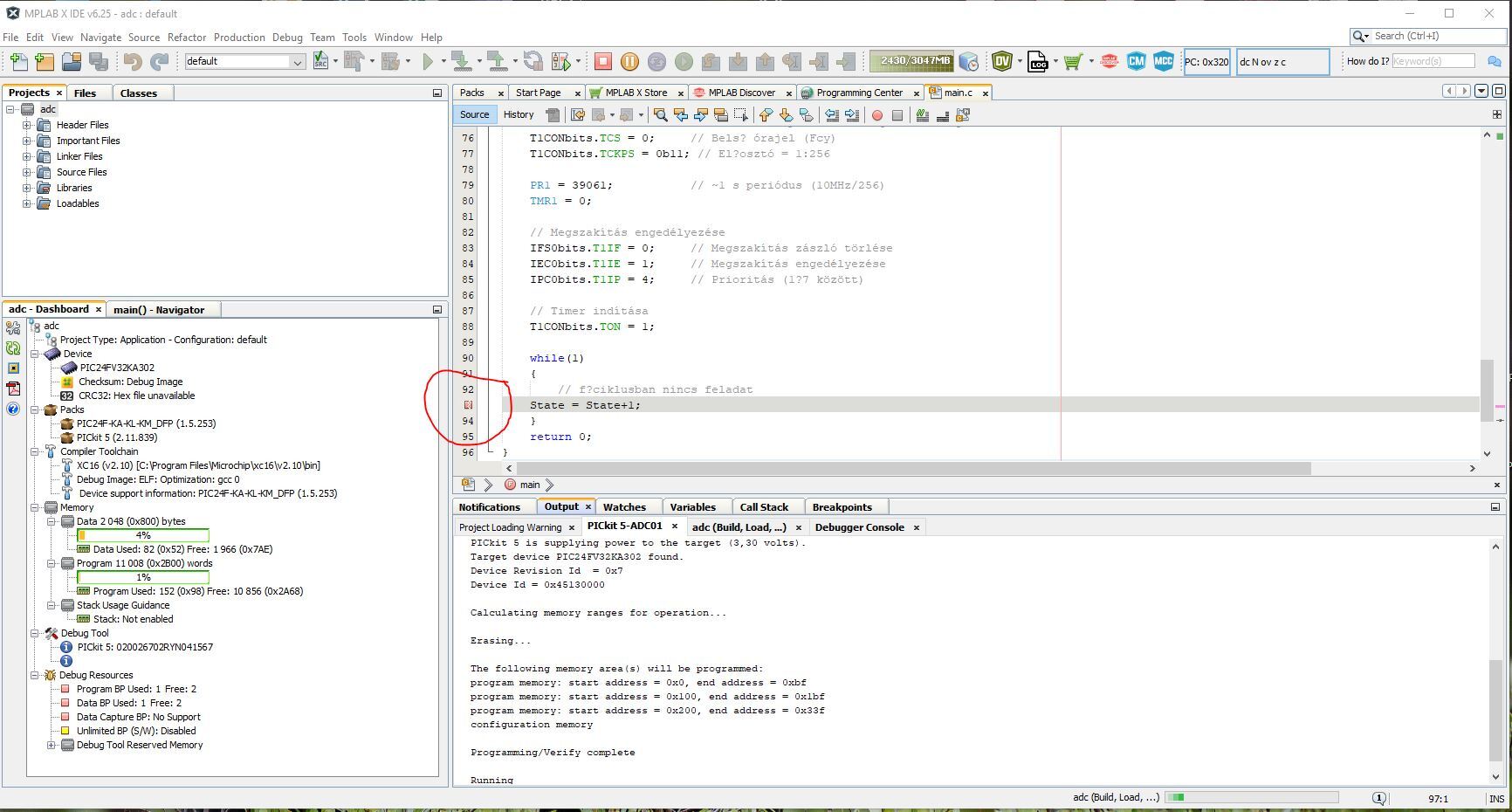Expand the Libraries folder
Image resolution: width=1512 pixels, height=812 pixels.
tap(27, 188)
